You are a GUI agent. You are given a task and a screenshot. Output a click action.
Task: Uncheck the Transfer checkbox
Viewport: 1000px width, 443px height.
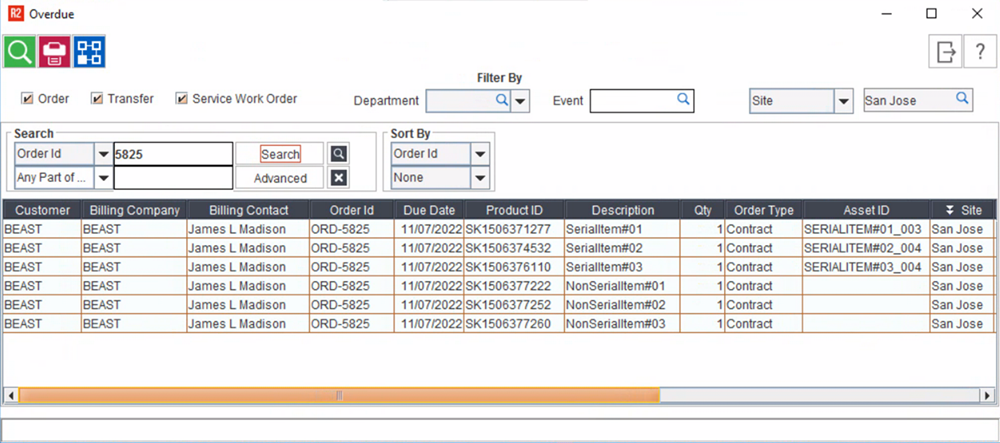[97, 99]
